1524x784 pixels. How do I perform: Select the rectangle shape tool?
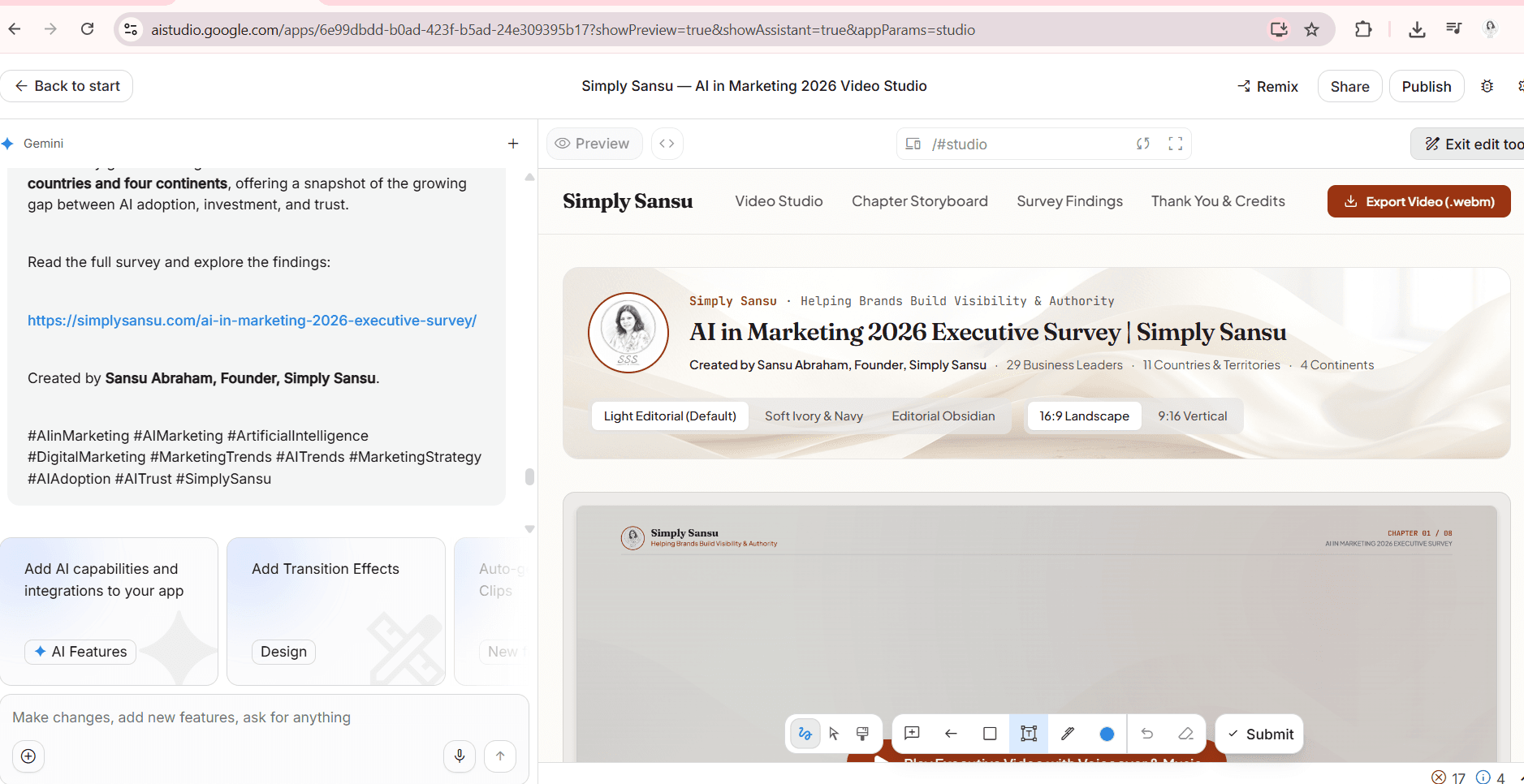click(990, 734)
